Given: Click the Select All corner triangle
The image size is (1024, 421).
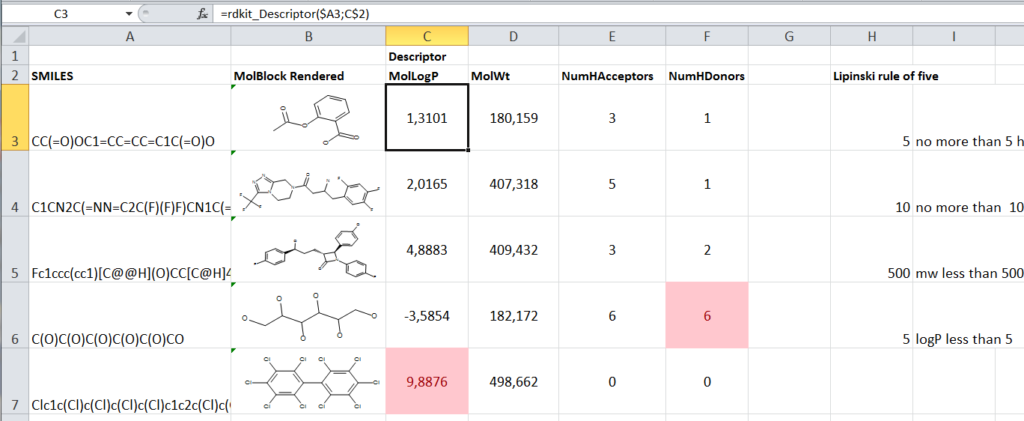Looking at the screenshot, I should [x=14, y=37].
